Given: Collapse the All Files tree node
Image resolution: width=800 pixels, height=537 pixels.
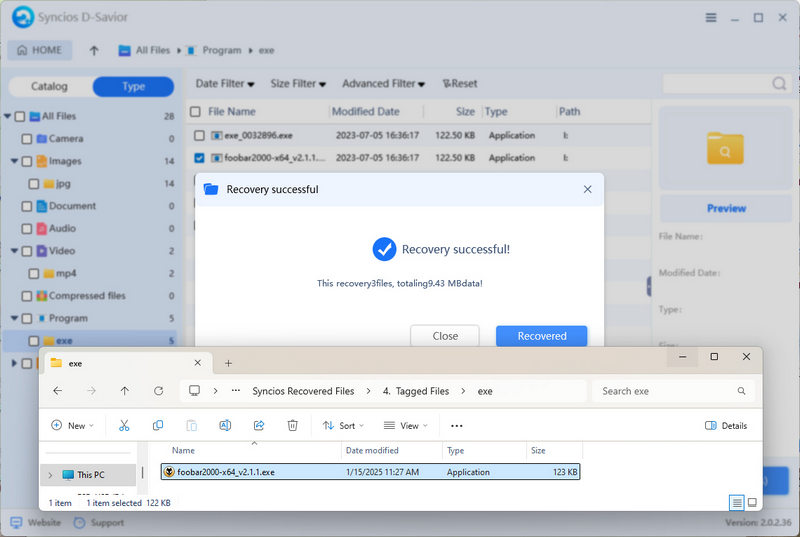Looking at the screenshot, I should click(x=8, y=116).
